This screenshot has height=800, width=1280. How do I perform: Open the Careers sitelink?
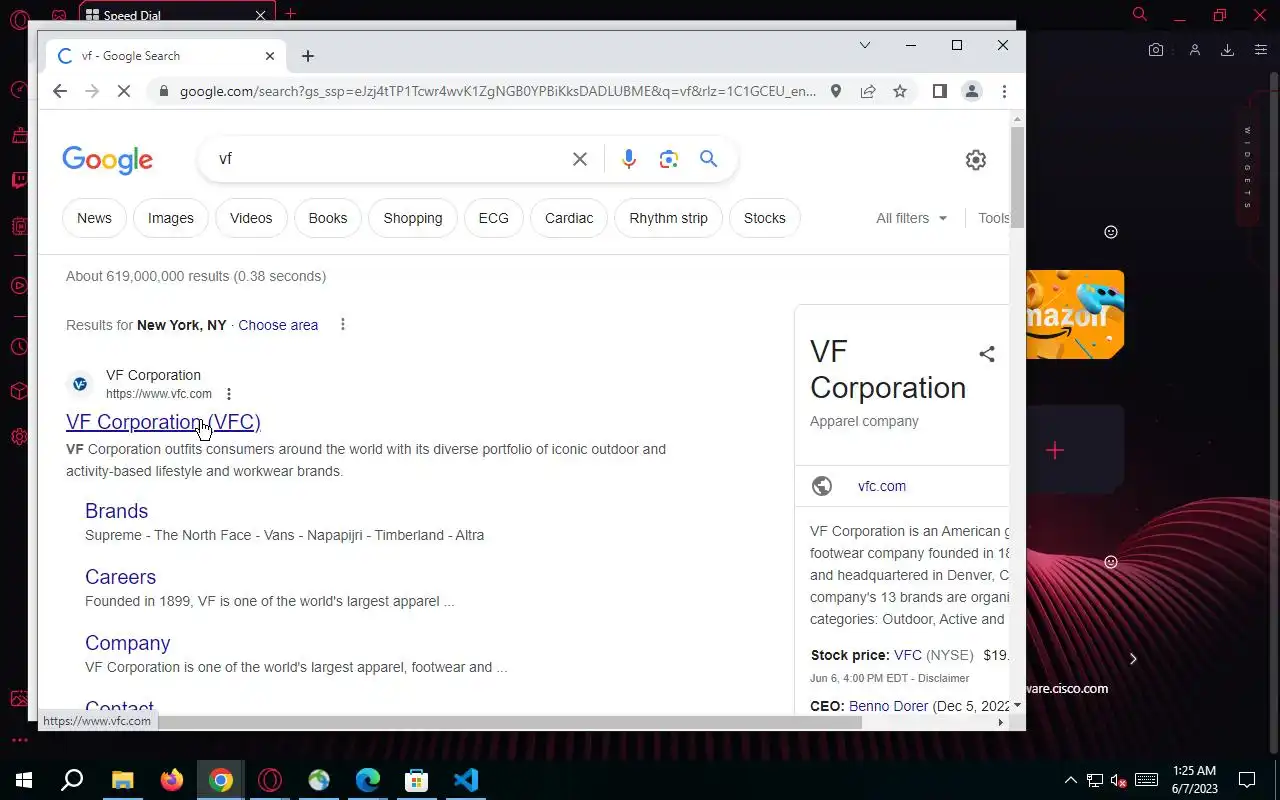coord(120,577)
